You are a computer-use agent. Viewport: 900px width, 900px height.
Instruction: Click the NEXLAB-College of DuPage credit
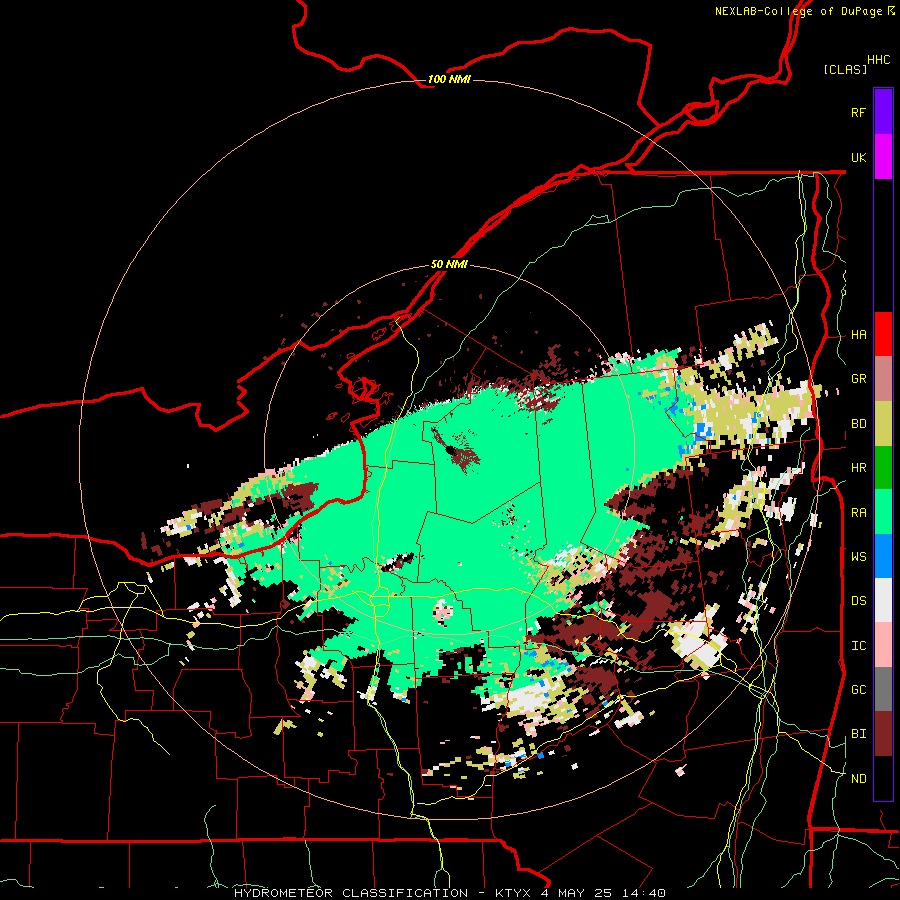(x=804, y=11)
